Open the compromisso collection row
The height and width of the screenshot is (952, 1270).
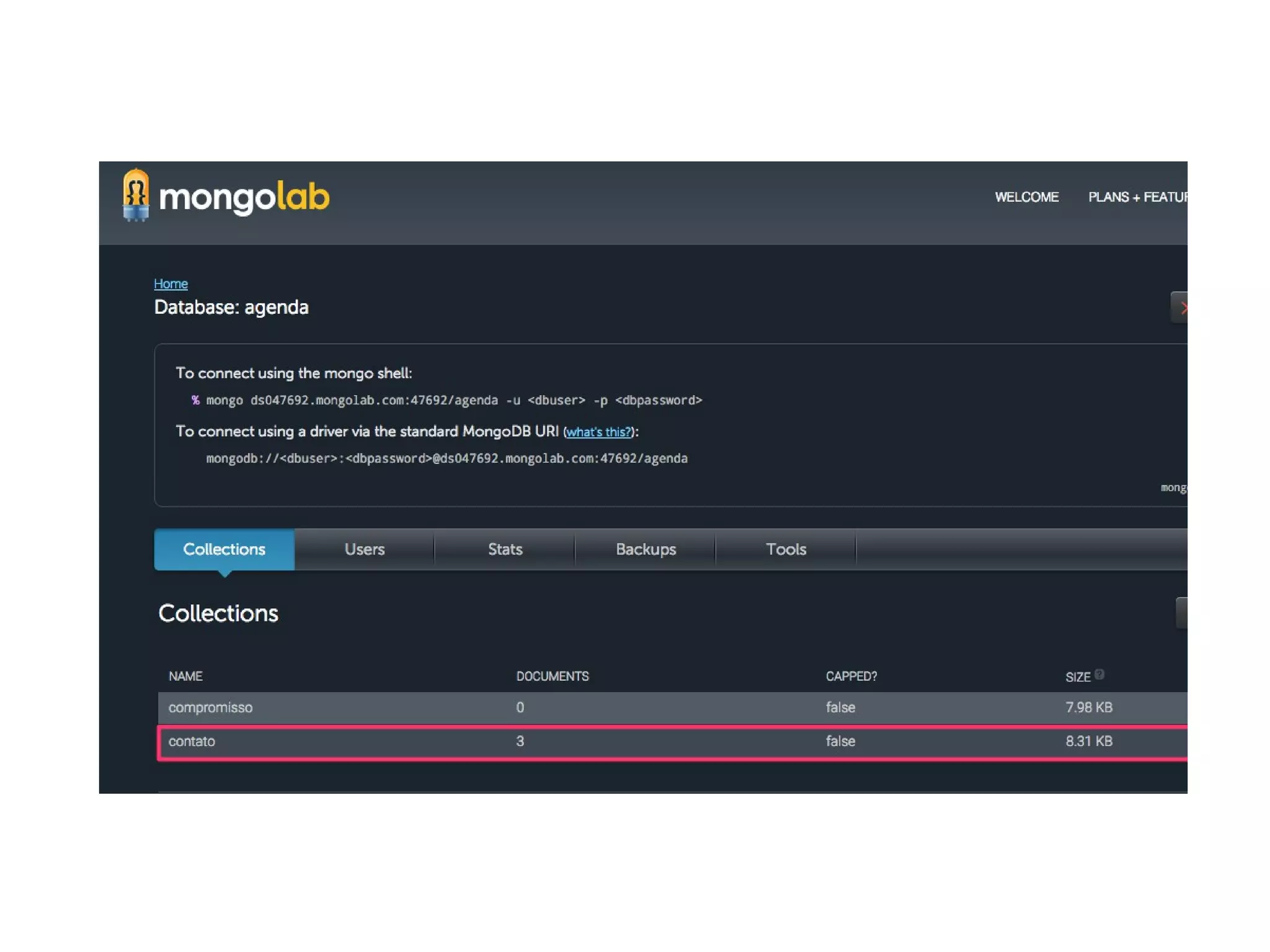coord(210,707)
